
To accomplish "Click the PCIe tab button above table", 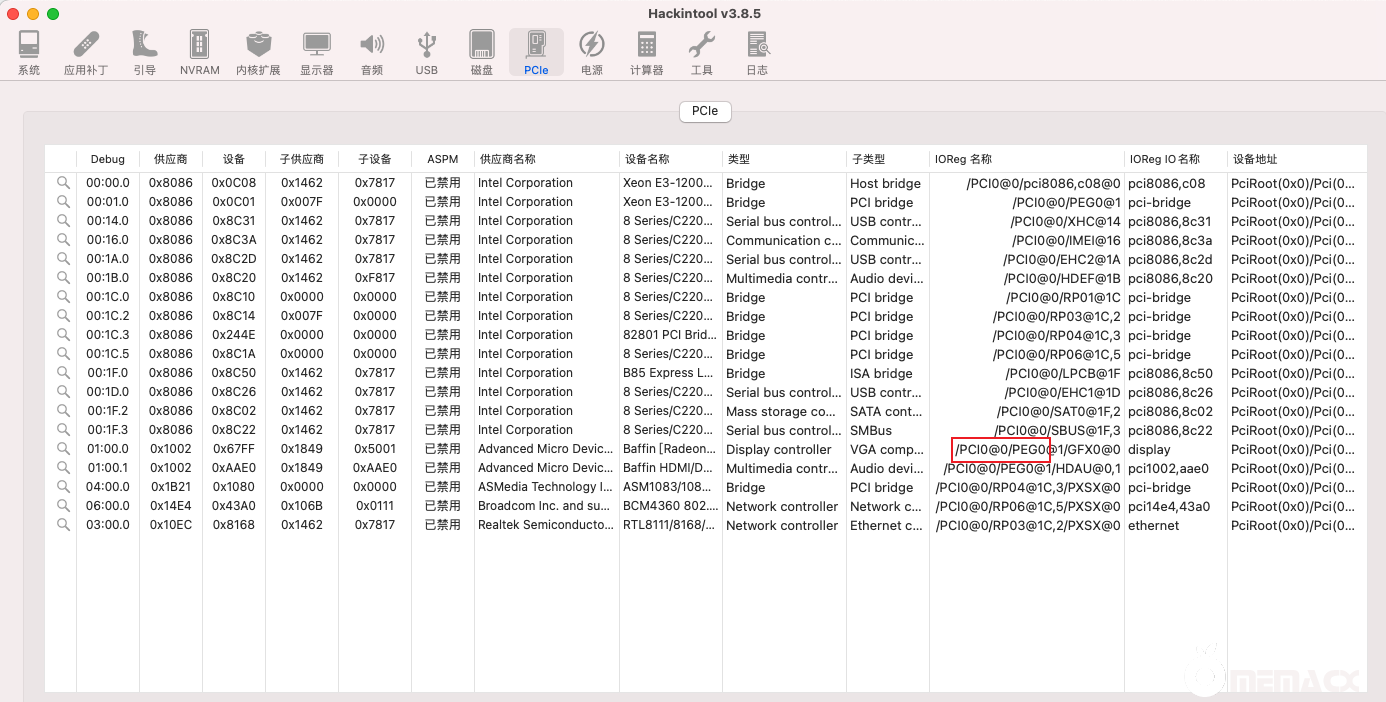I will point(705,112).
